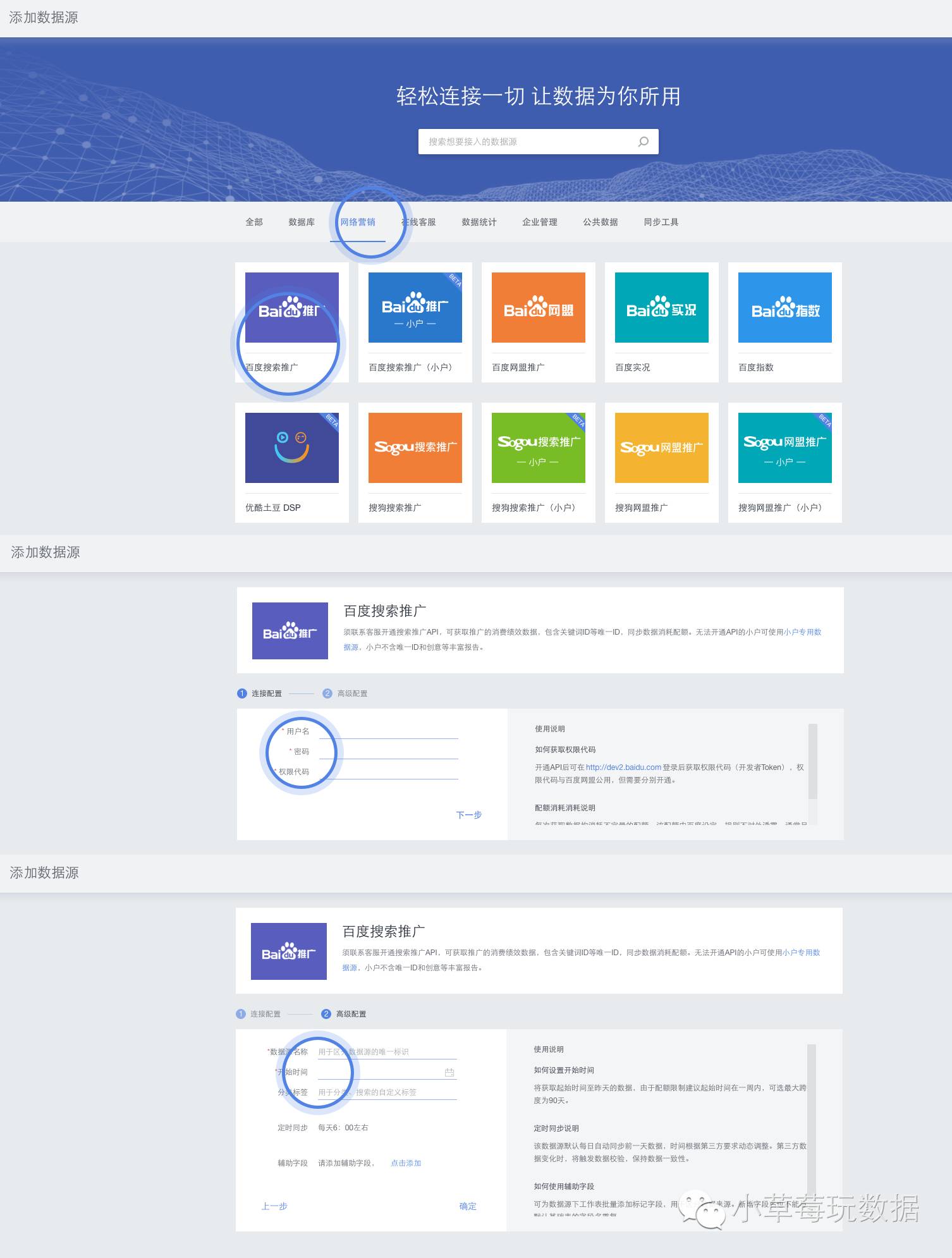Open the 搜狗搜索推广 orange card
Image resolution: width=952 pixels, height=1258 pixels.
click(415, 462)
